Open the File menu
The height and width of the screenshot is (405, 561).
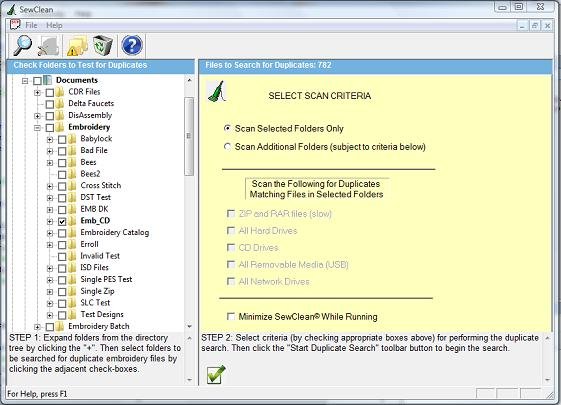pos(31,25)
